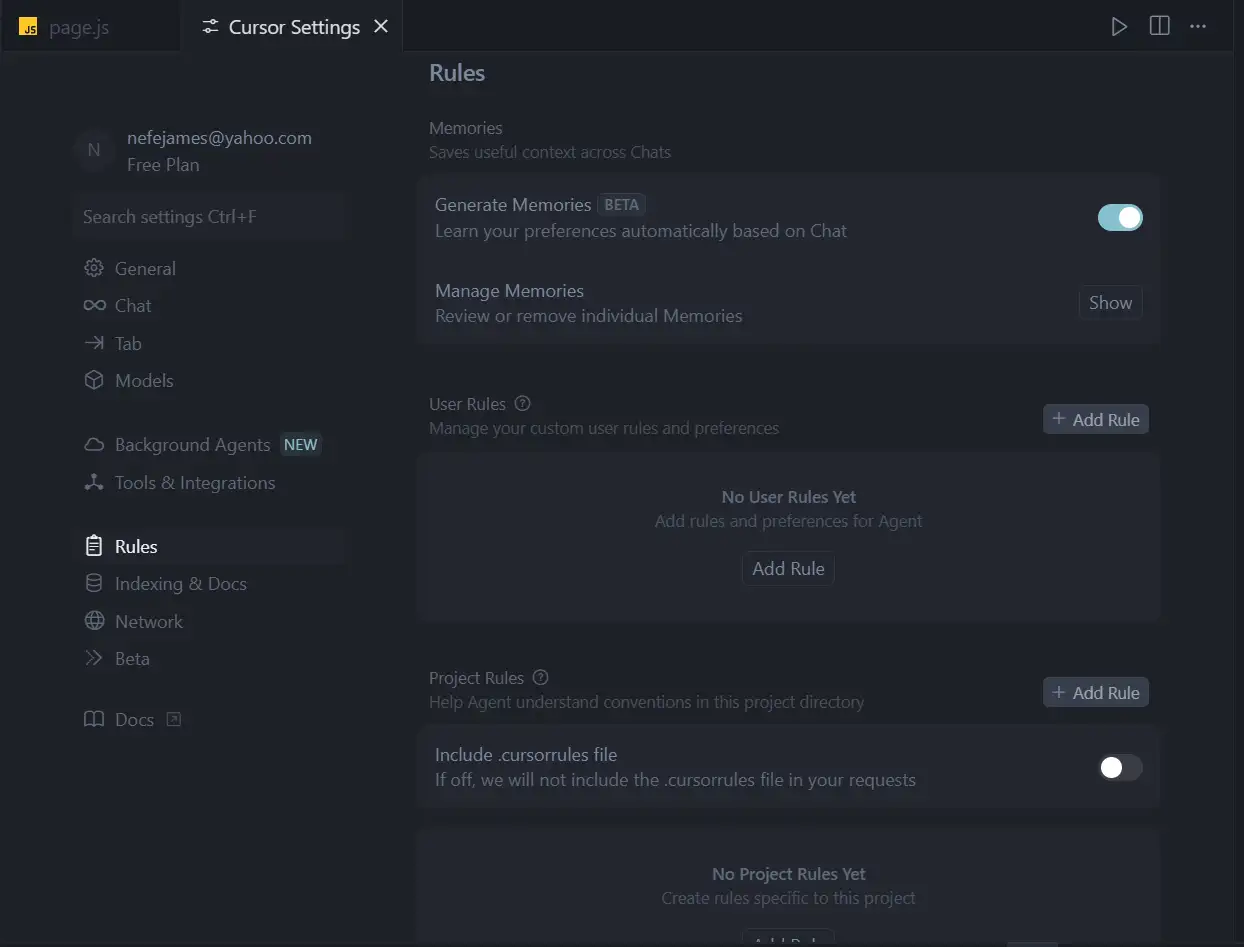Switch to the page.js tab
This screenshot has height=947, width=1244.
click(x=79, y=27)
